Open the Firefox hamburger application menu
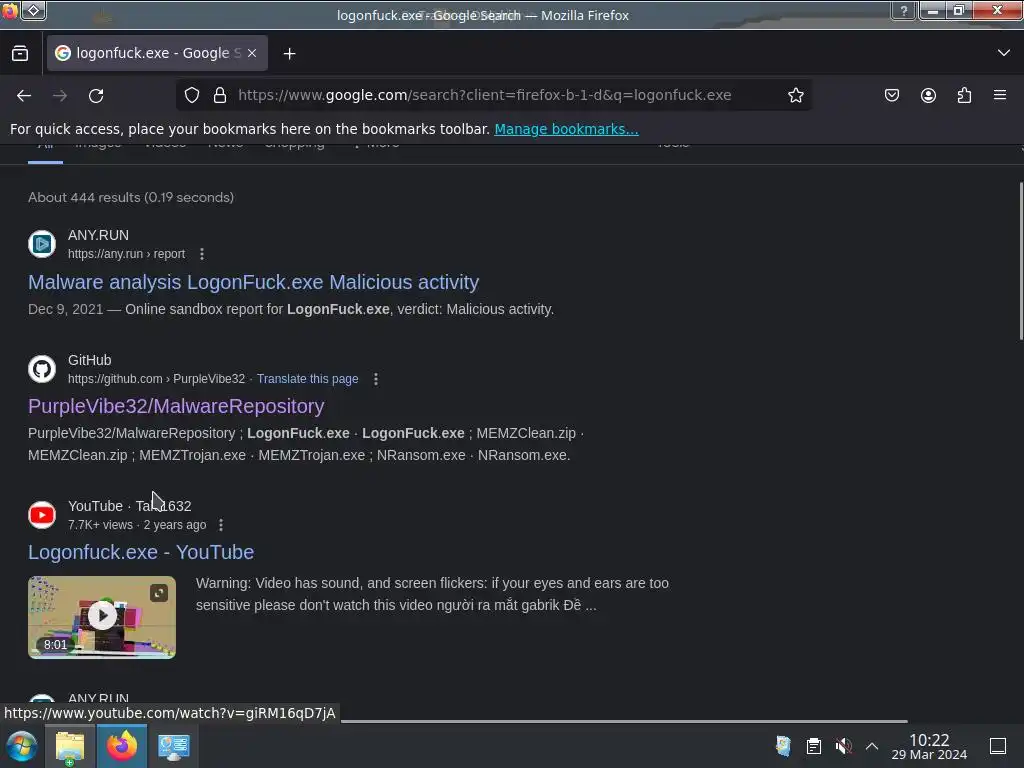 click(x=1000, y=95)
